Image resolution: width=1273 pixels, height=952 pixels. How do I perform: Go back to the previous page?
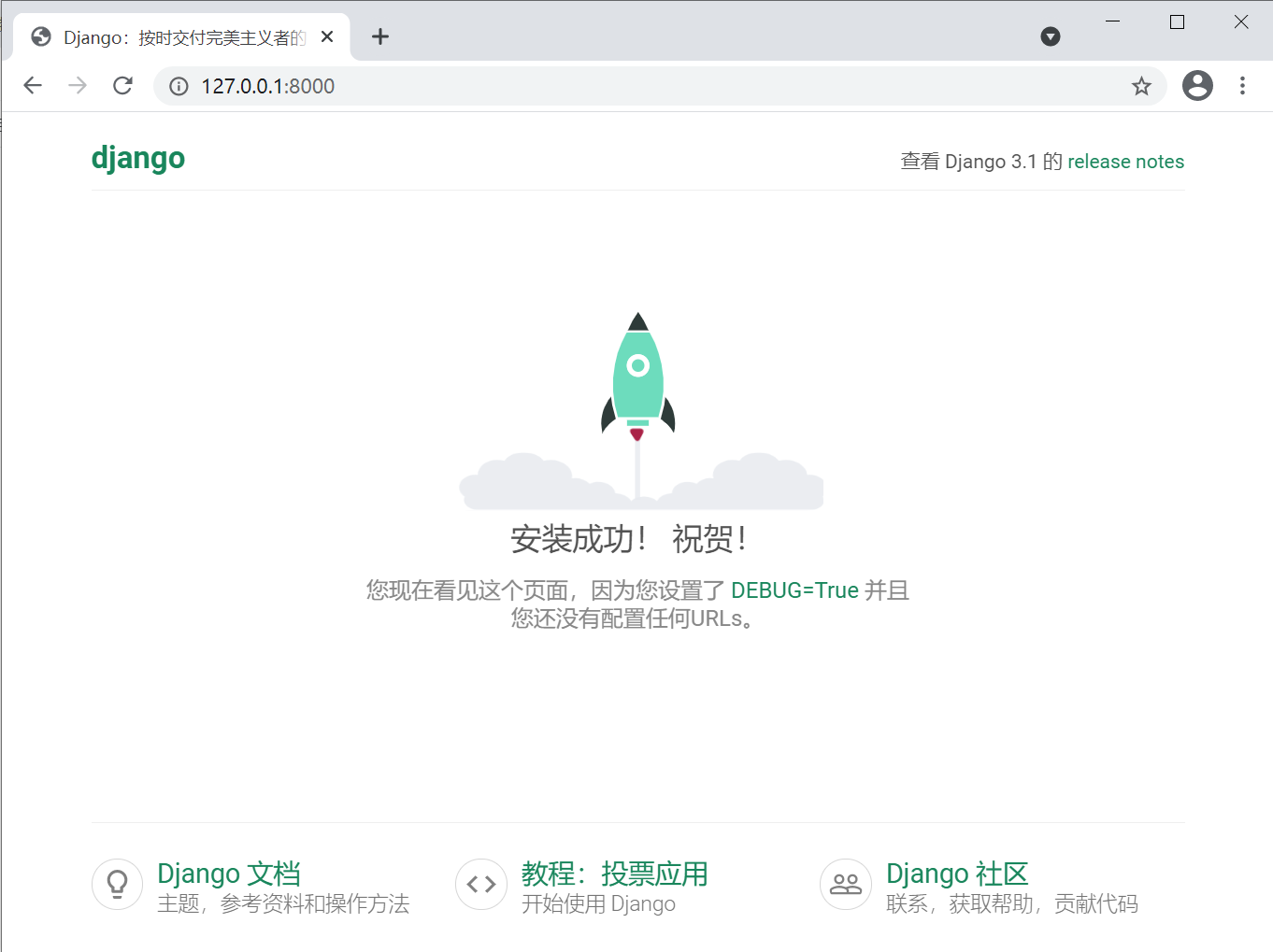[33, 86]
